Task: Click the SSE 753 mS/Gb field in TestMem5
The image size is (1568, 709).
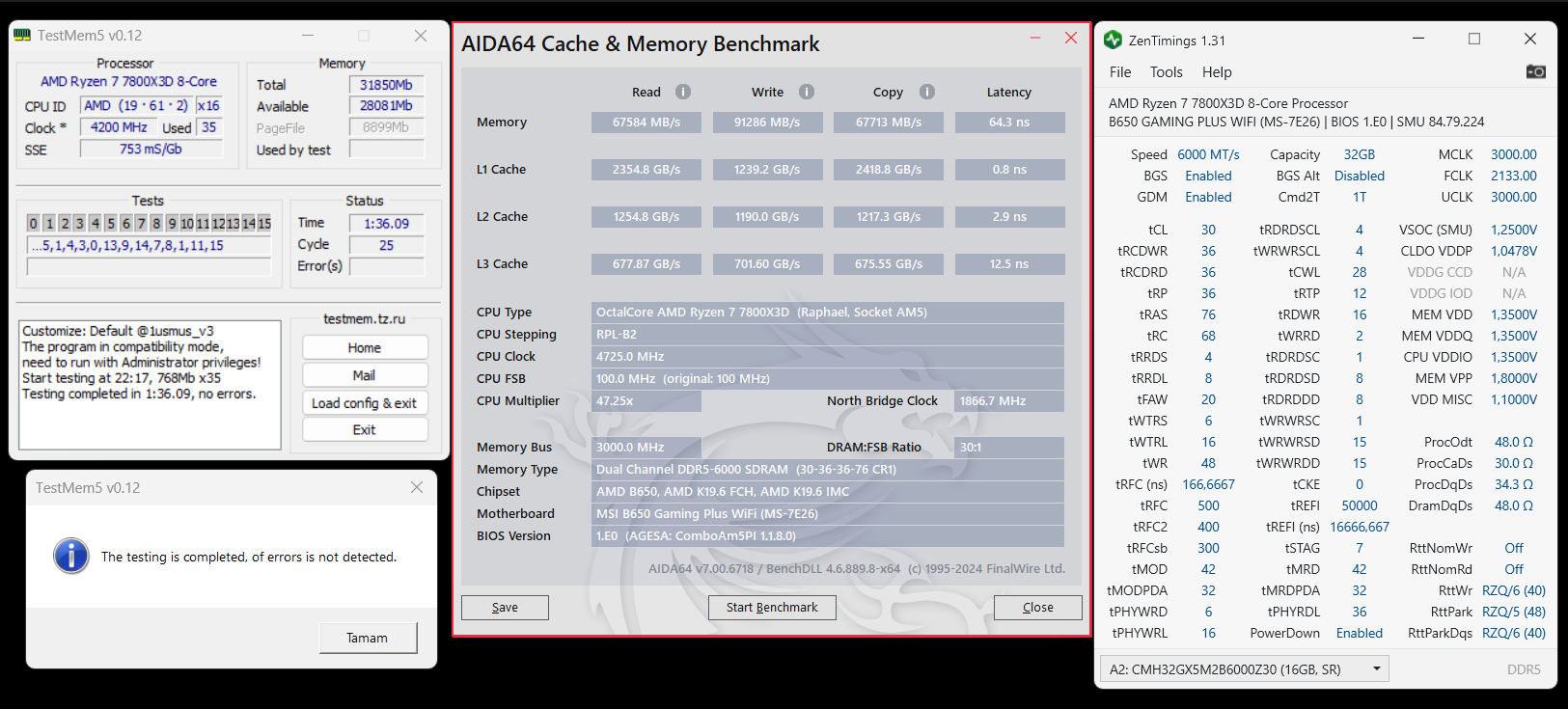Action: coord(151,149)
